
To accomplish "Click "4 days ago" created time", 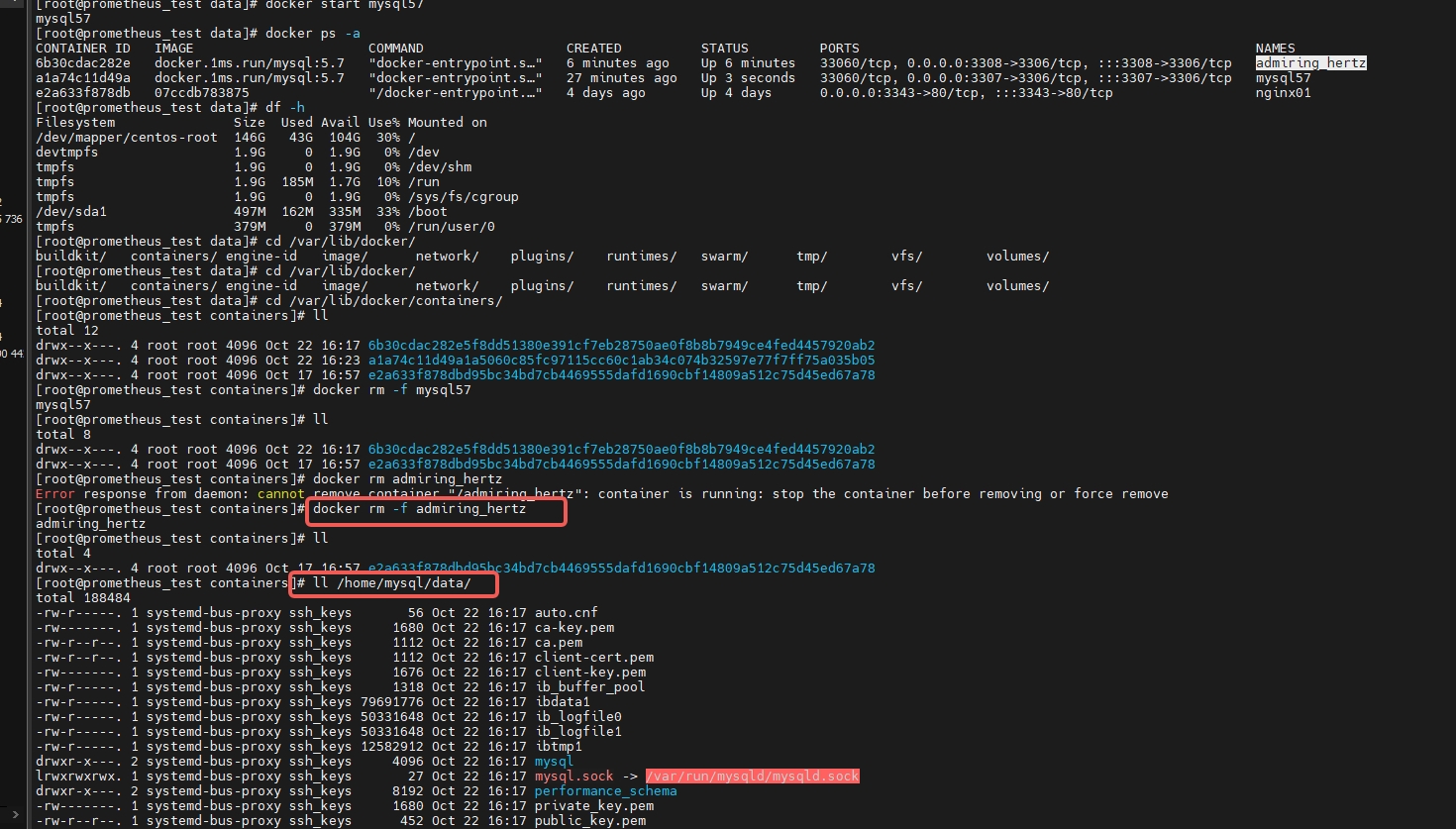I will pyautogui.click(x=605, y=93).
